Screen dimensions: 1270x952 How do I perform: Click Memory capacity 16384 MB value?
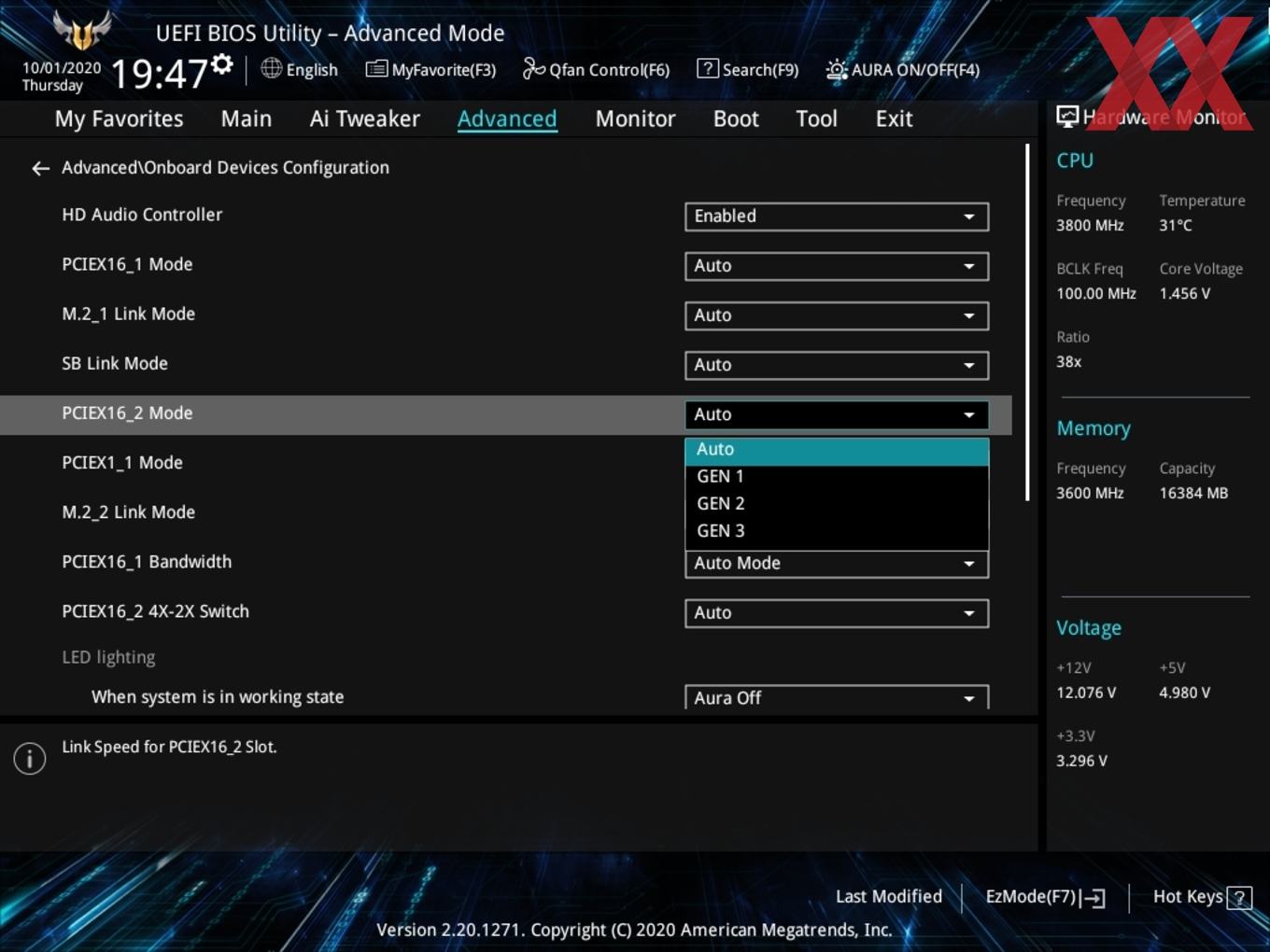click(x=1193, y=494)
